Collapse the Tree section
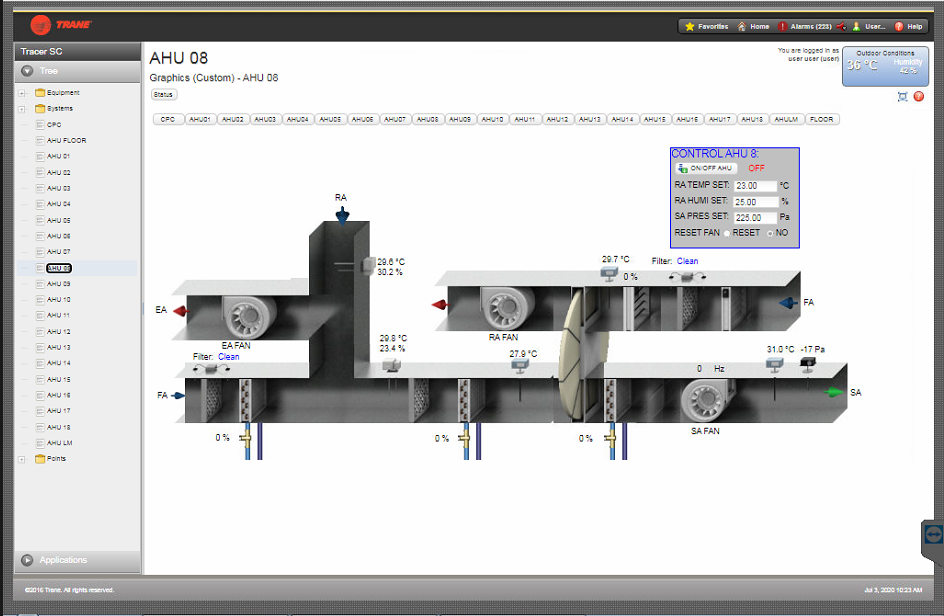944x616 pixels. tap(27, 71)
